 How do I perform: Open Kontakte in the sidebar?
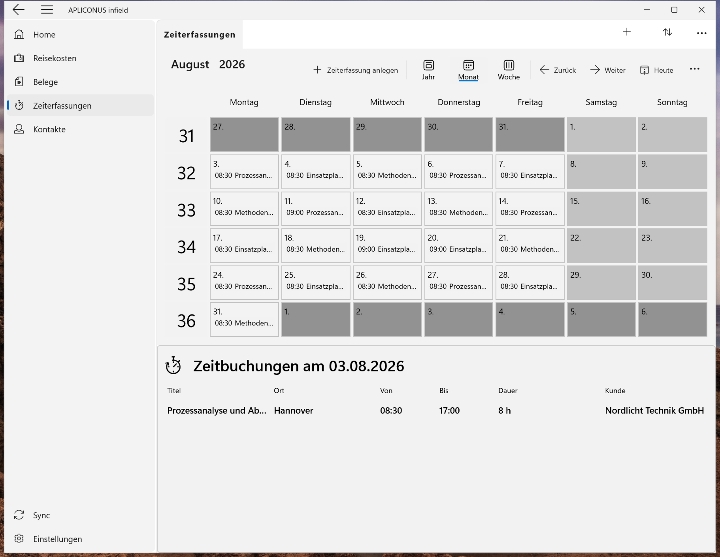tap(80, 129)
